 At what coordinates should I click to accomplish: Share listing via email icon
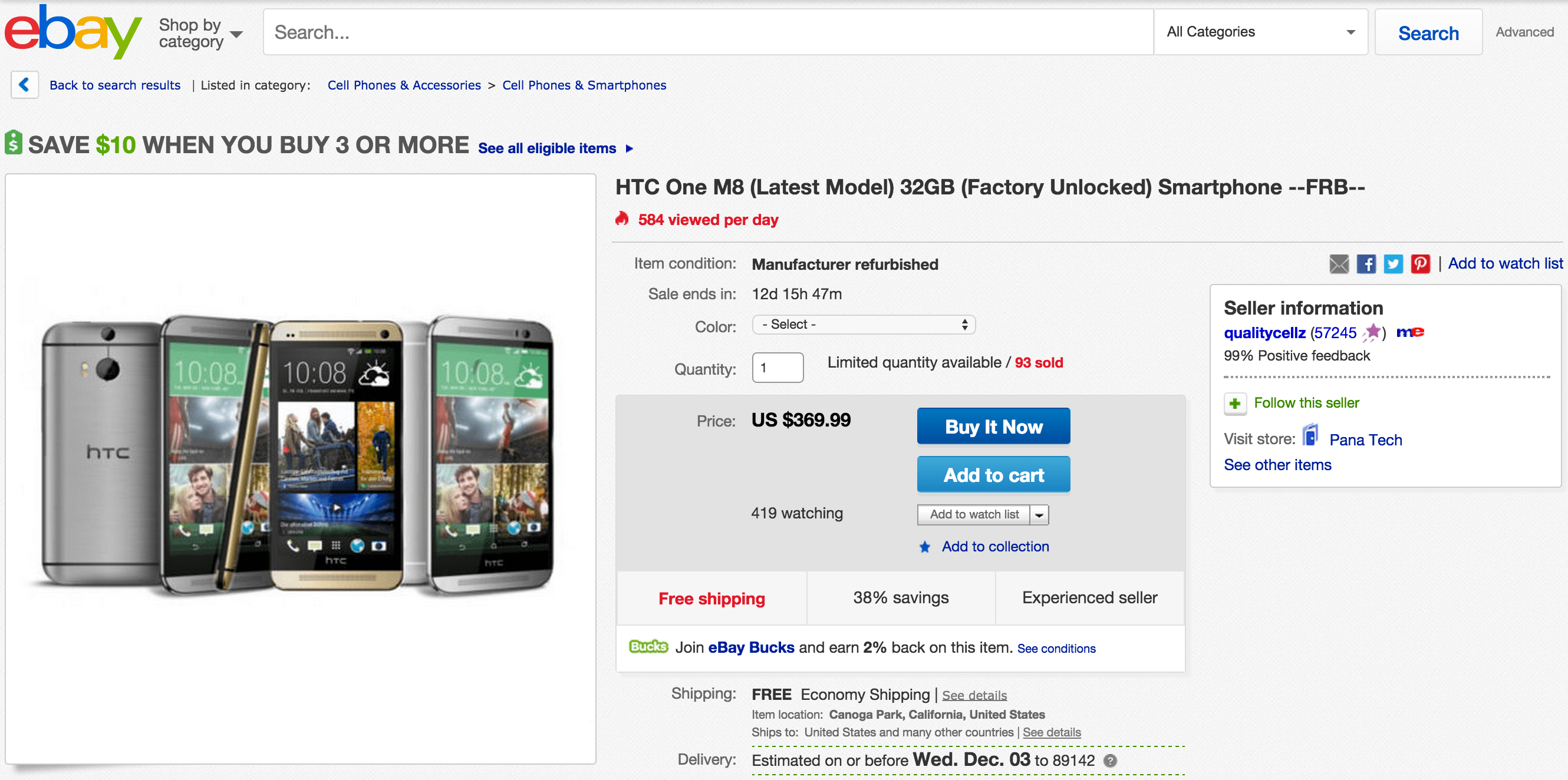coord(1339,264)
